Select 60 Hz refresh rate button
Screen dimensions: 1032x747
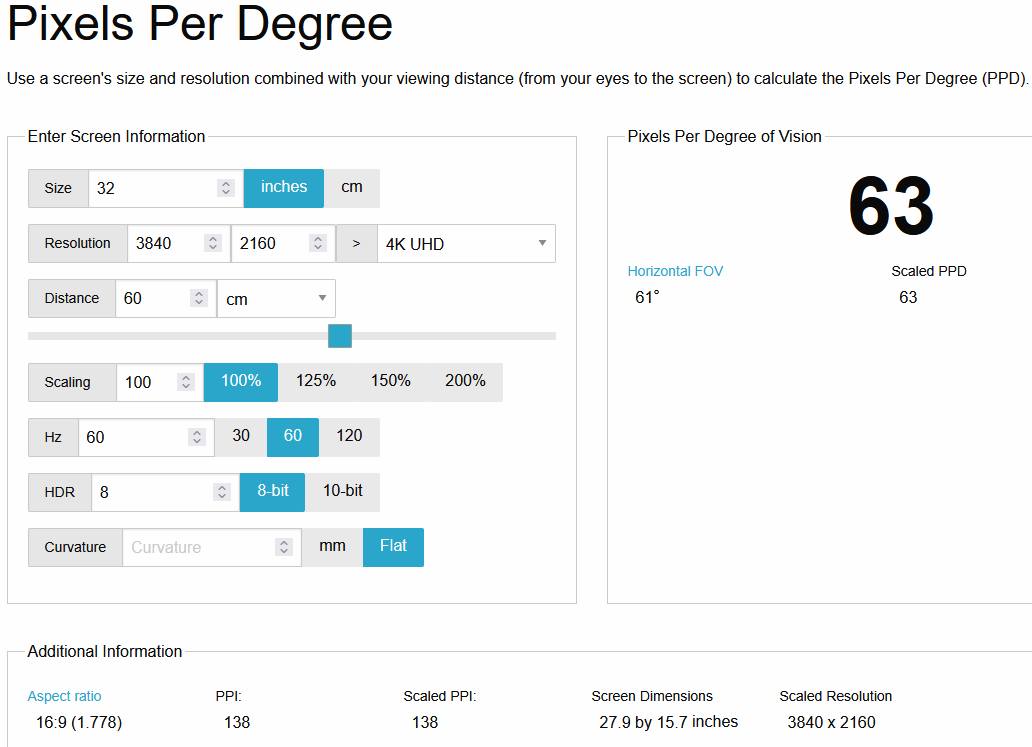[293, 437]
